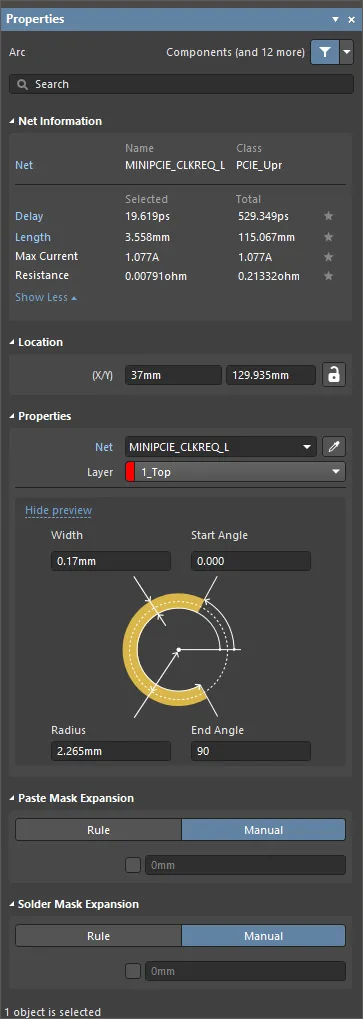The image size is (363, 1019).
Task: Enable the Paste Mask Expansion checkbox
Action: (133, 865)
